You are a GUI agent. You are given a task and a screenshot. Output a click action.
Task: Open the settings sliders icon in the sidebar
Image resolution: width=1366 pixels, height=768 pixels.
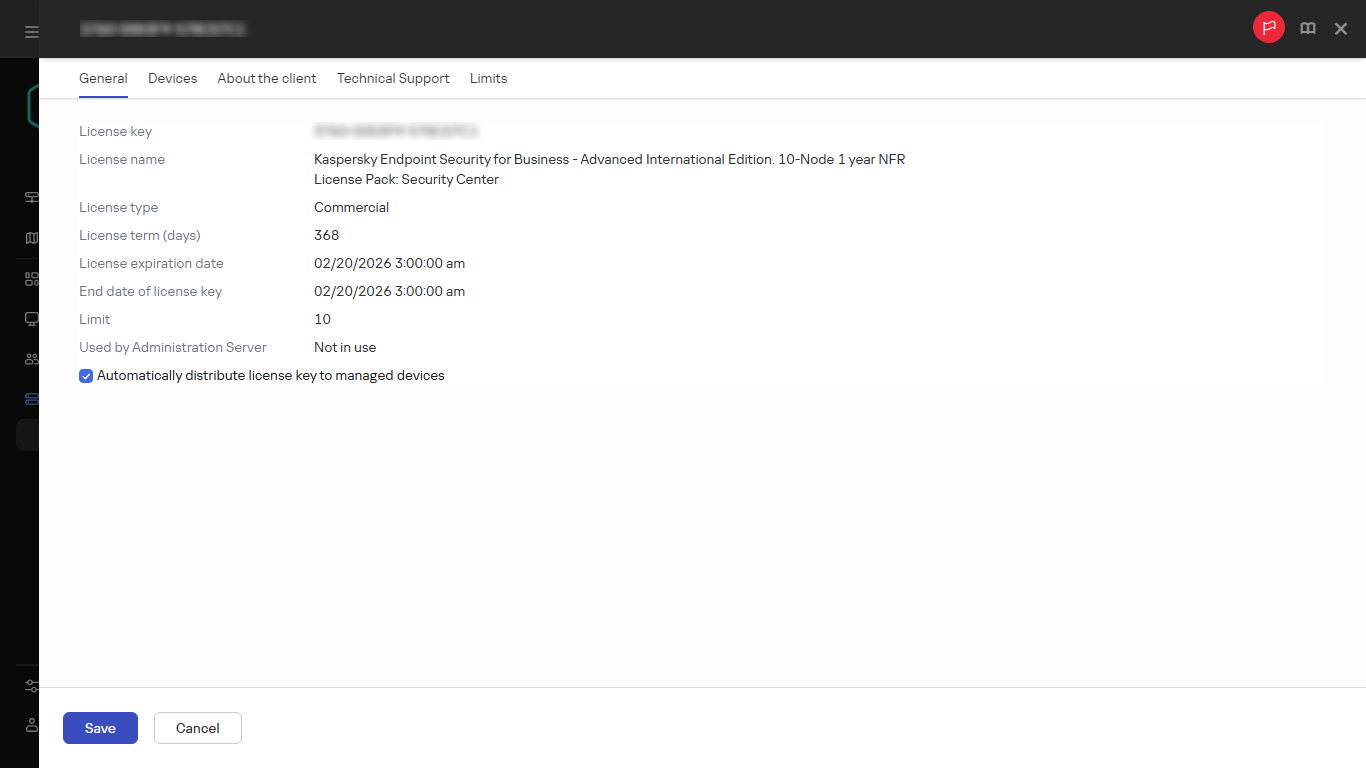click(31, 686)
